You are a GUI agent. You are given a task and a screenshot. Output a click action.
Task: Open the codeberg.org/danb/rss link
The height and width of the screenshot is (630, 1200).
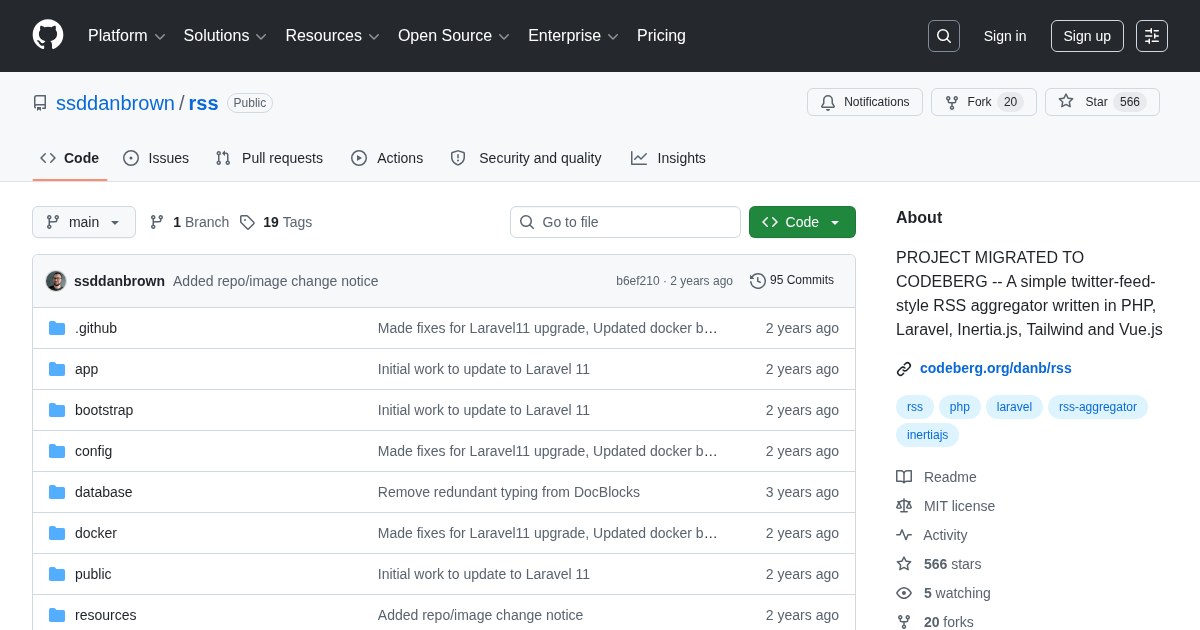[x=995, y=368]
